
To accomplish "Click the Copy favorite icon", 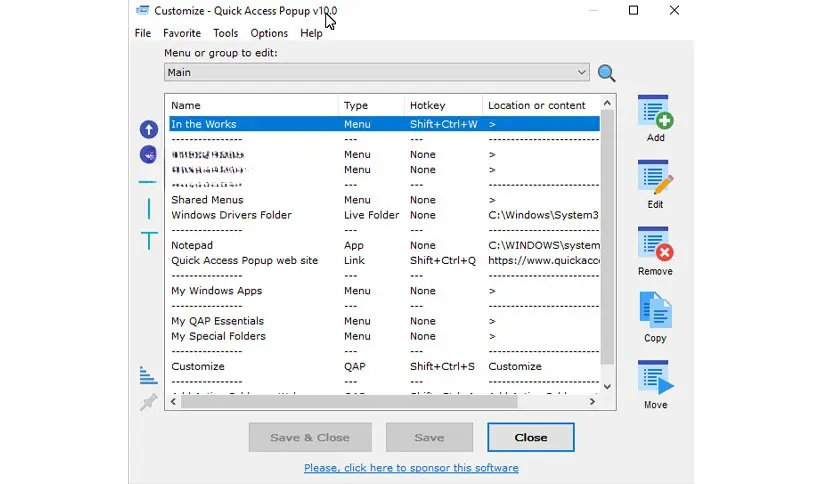I will pos(655,310).
